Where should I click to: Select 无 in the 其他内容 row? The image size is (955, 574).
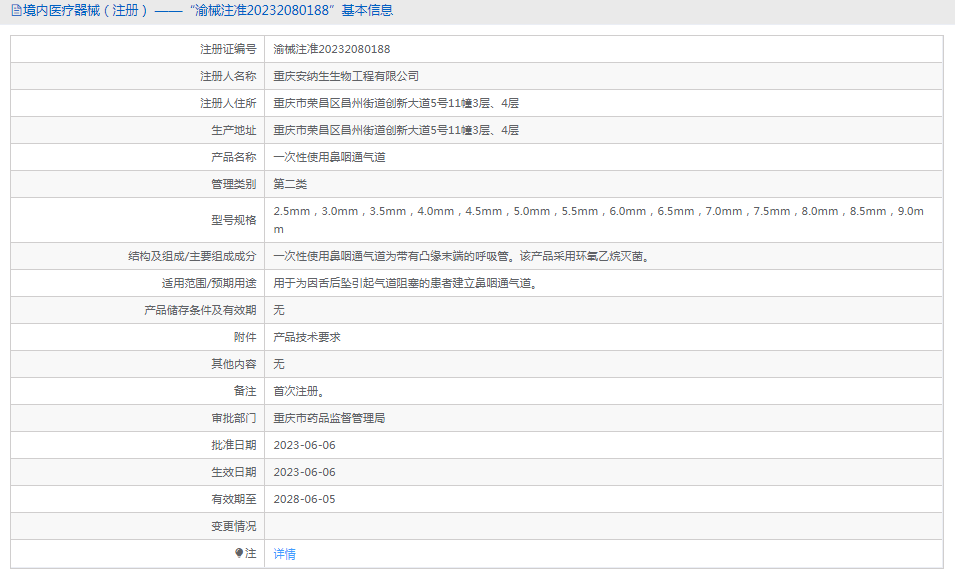coord(279,364)
